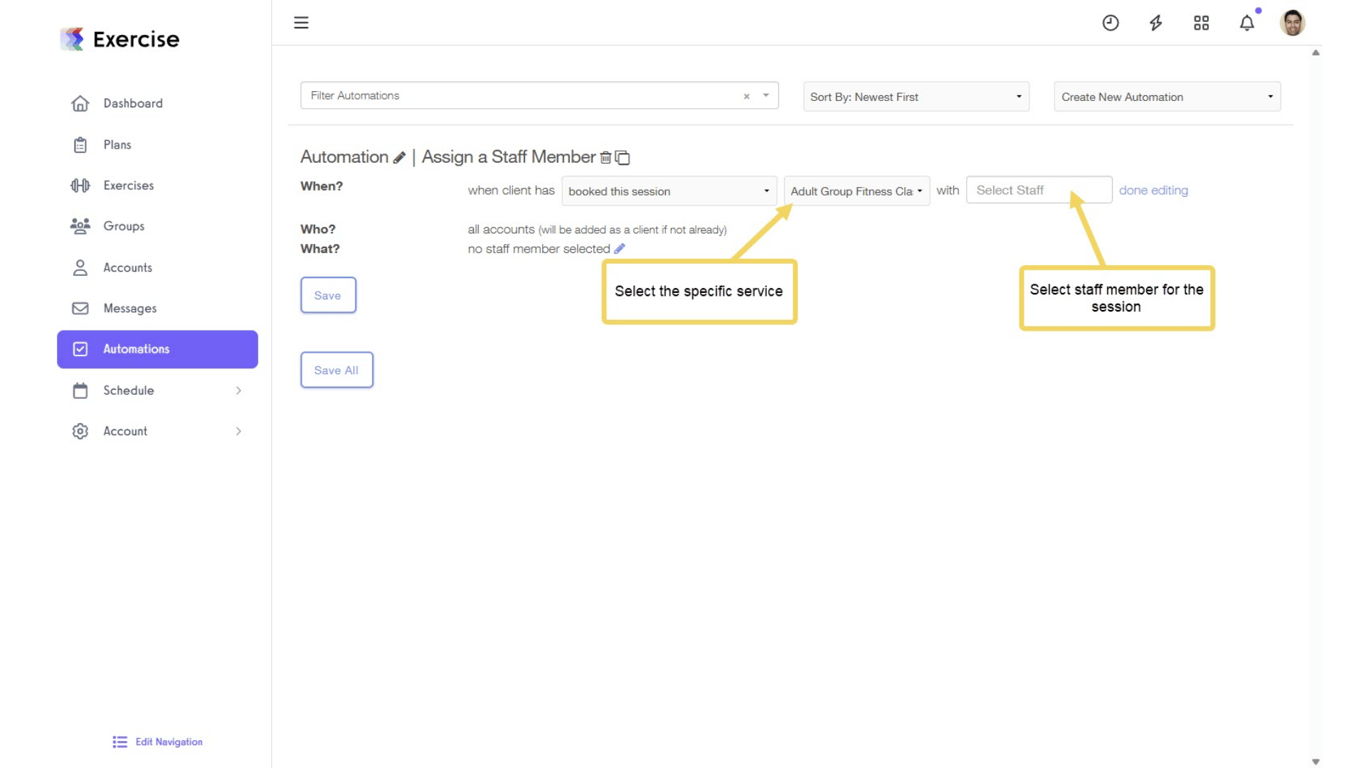Expand the Account sidebar section
Viewport: 1366px width, 768px height.
(125, 431)
